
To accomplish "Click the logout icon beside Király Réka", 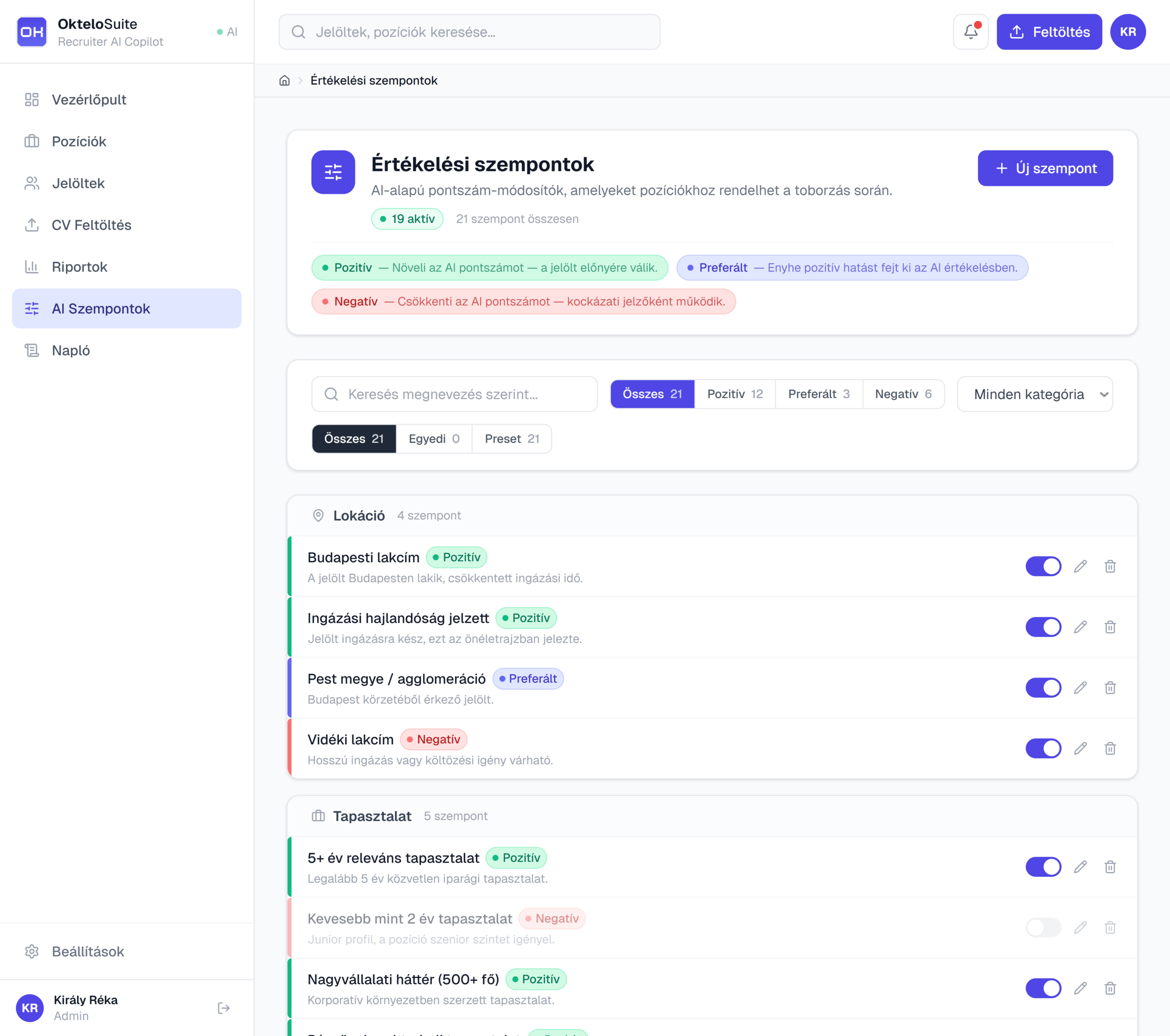I will 224,1008.
